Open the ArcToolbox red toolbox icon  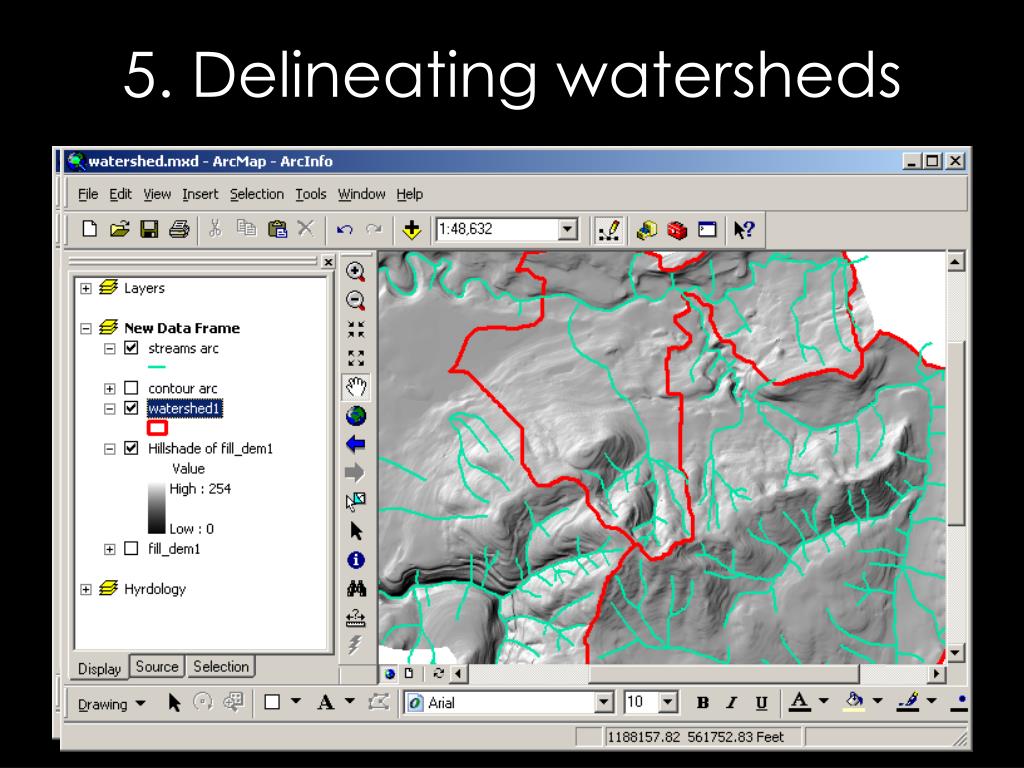click(x=677, y=229)
